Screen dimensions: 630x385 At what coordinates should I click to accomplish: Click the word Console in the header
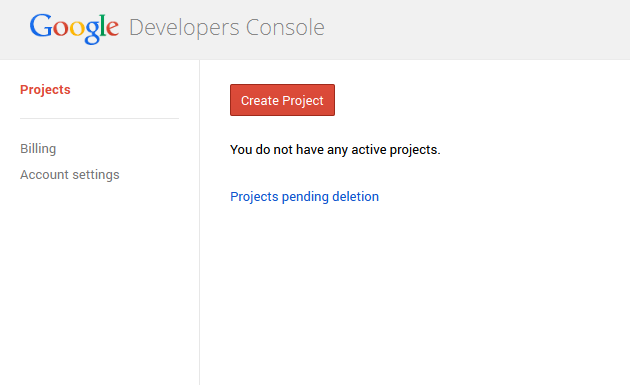pyautogui.click(x=285, y=27)
